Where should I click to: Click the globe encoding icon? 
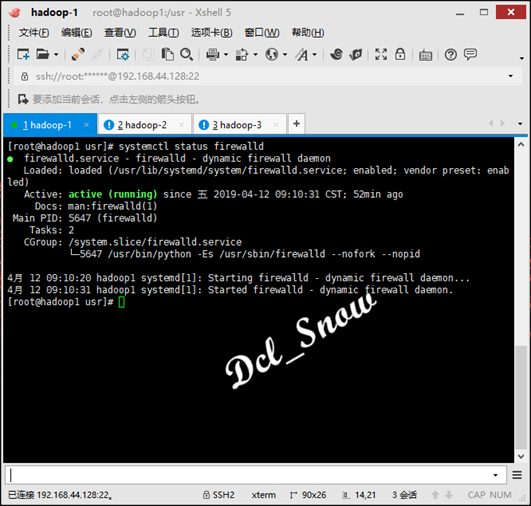(272, 54)
